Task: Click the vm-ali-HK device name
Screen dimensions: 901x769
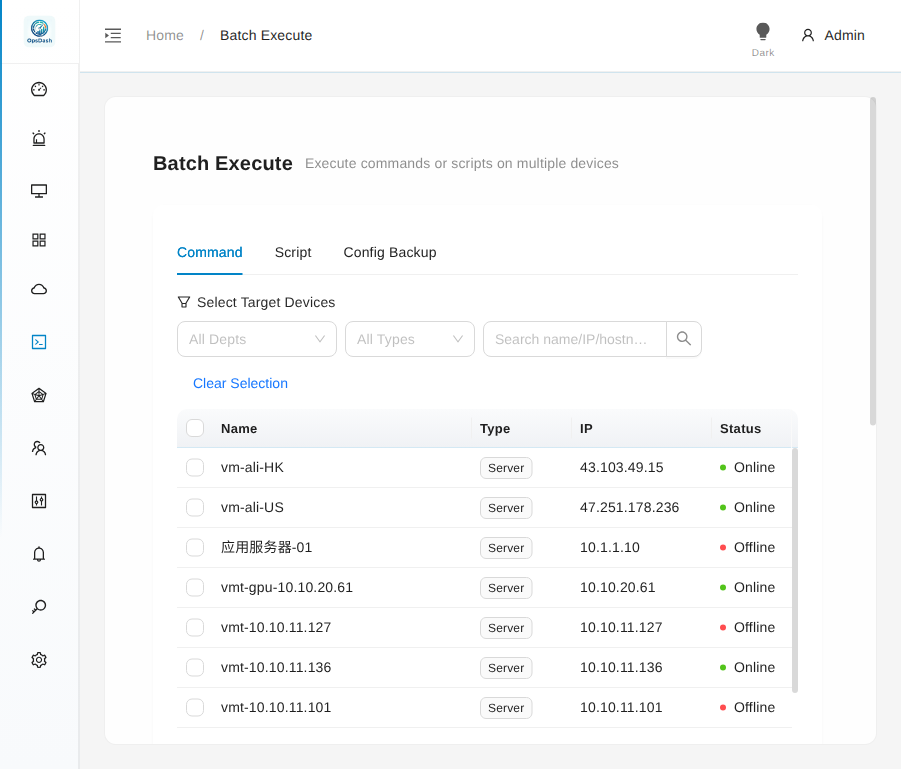Action: (252, 467)
